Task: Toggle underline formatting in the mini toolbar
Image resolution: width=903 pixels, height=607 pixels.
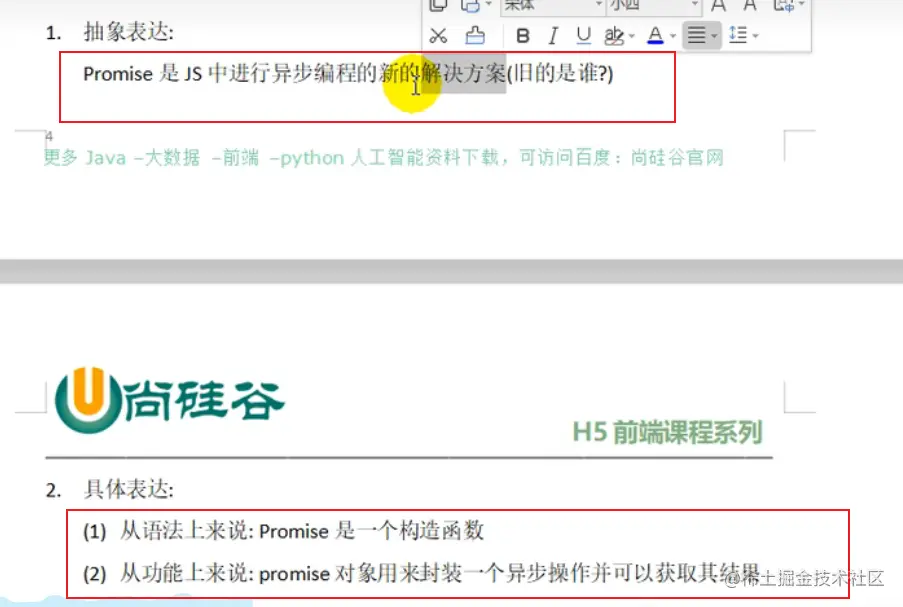Action: [x=583, y=36]
